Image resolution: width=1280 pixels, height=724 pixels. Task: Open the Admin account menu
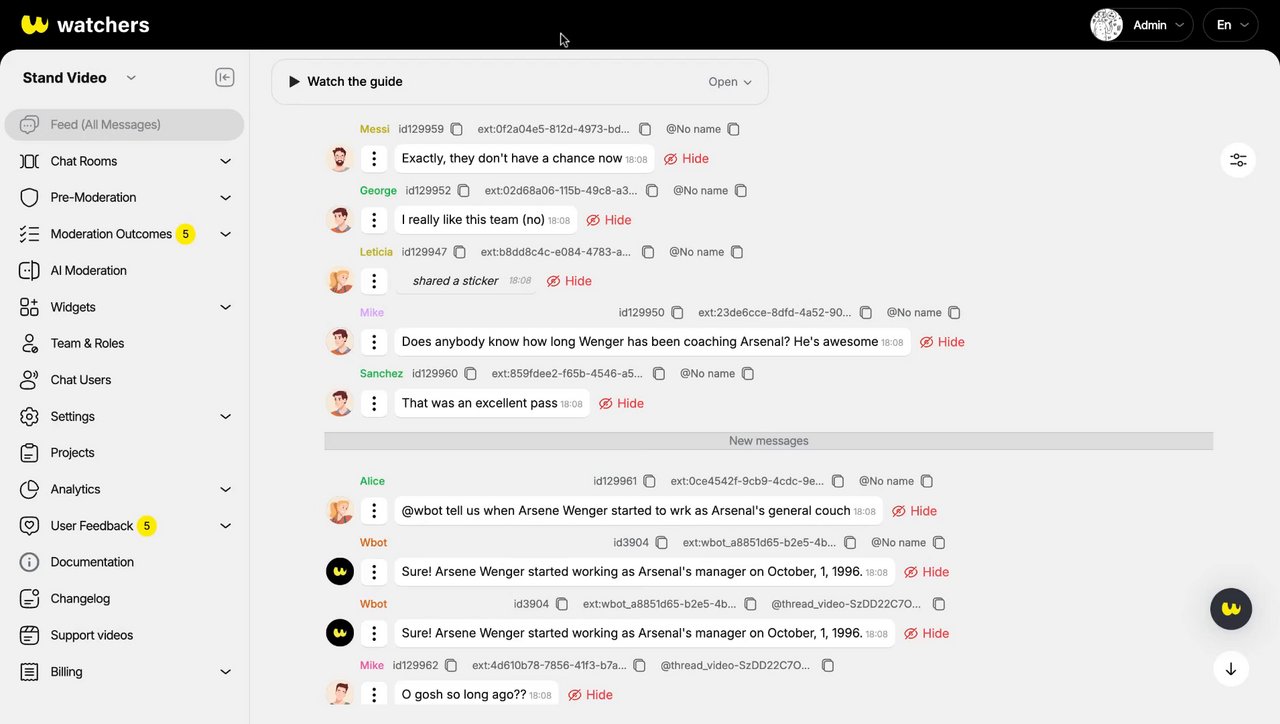[1141, 25]
